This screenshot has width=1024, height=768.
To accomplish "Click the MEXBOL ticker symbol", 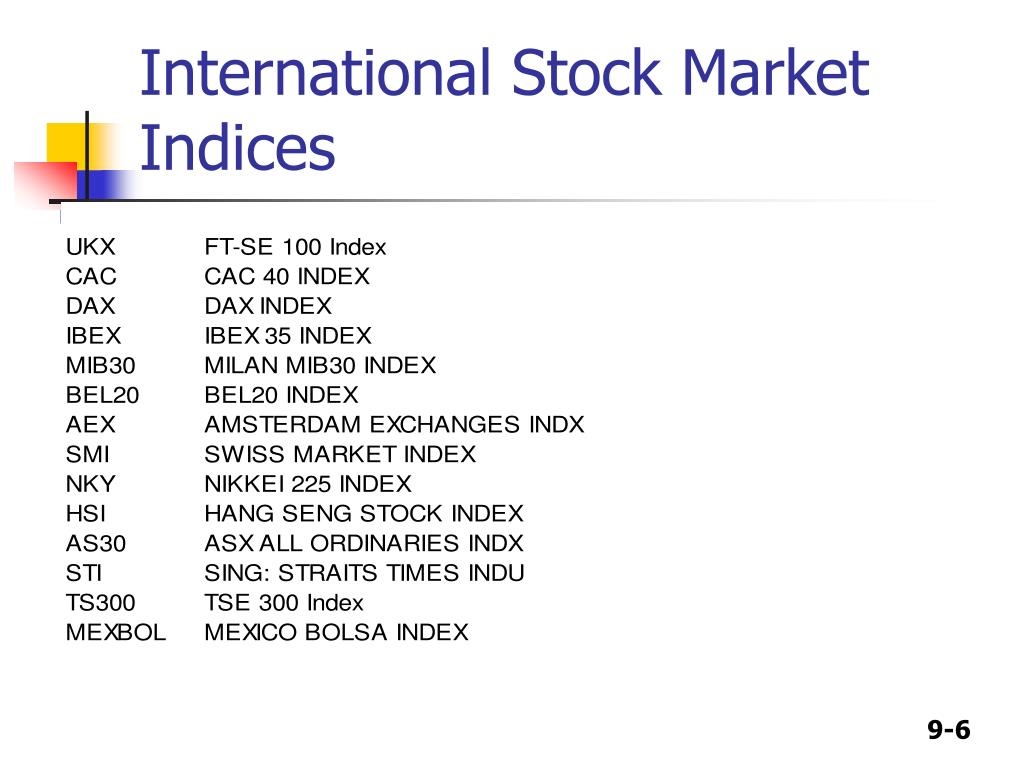I will pyautogui.click(x=116, y=632).
